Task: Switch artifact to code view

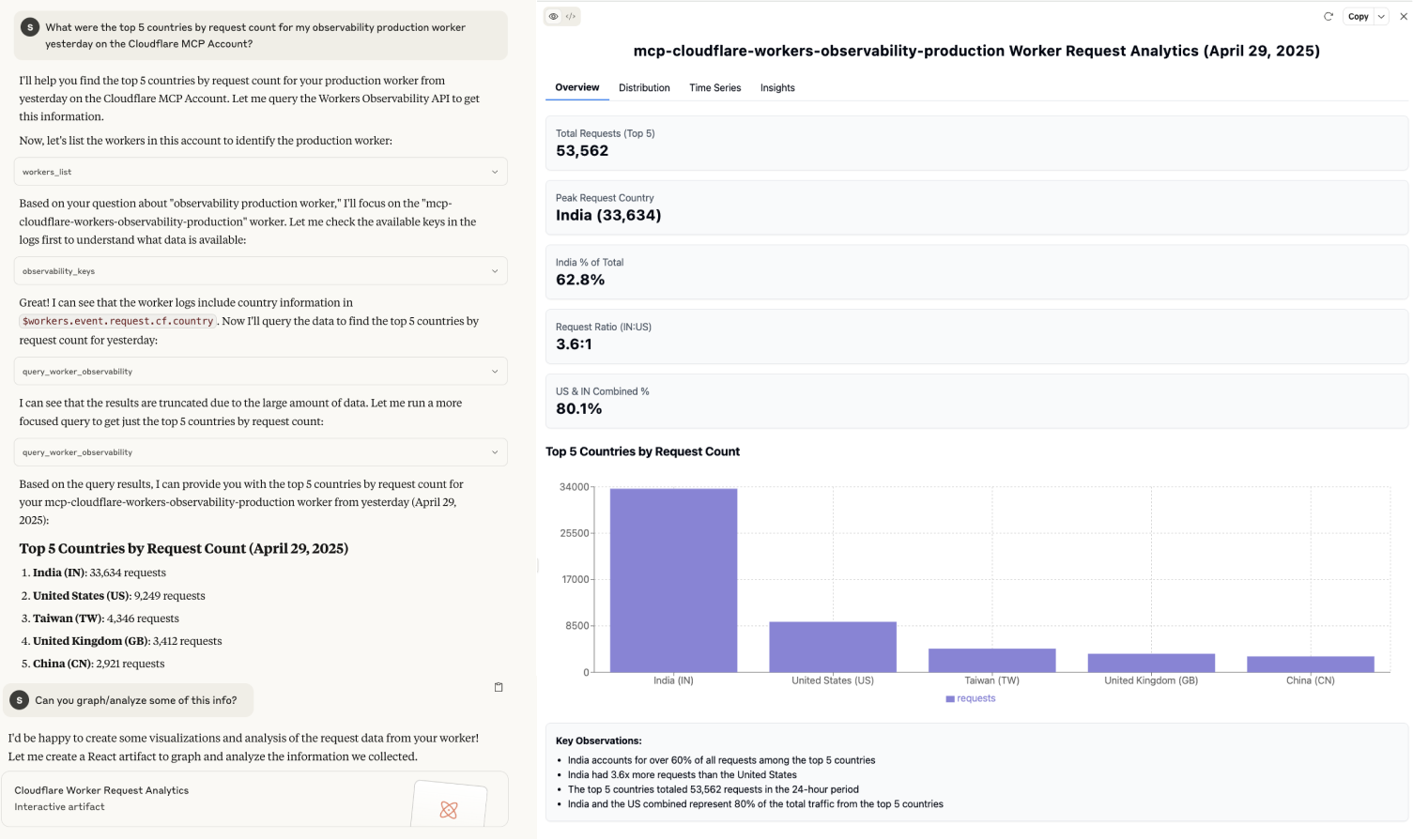Action: (571, 16)
